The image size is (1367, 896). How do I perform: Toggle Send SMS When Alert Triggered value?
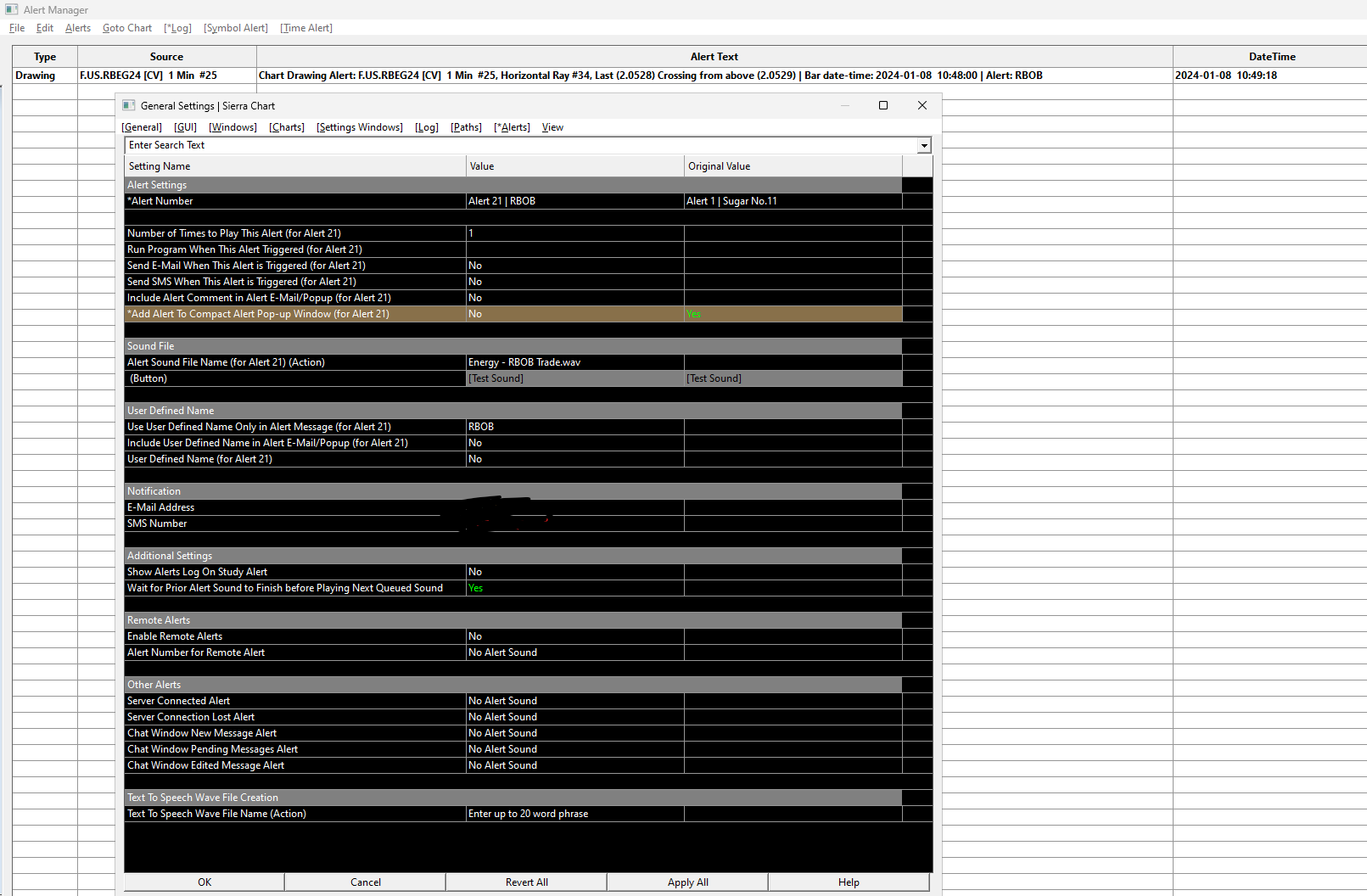[574, 282]
